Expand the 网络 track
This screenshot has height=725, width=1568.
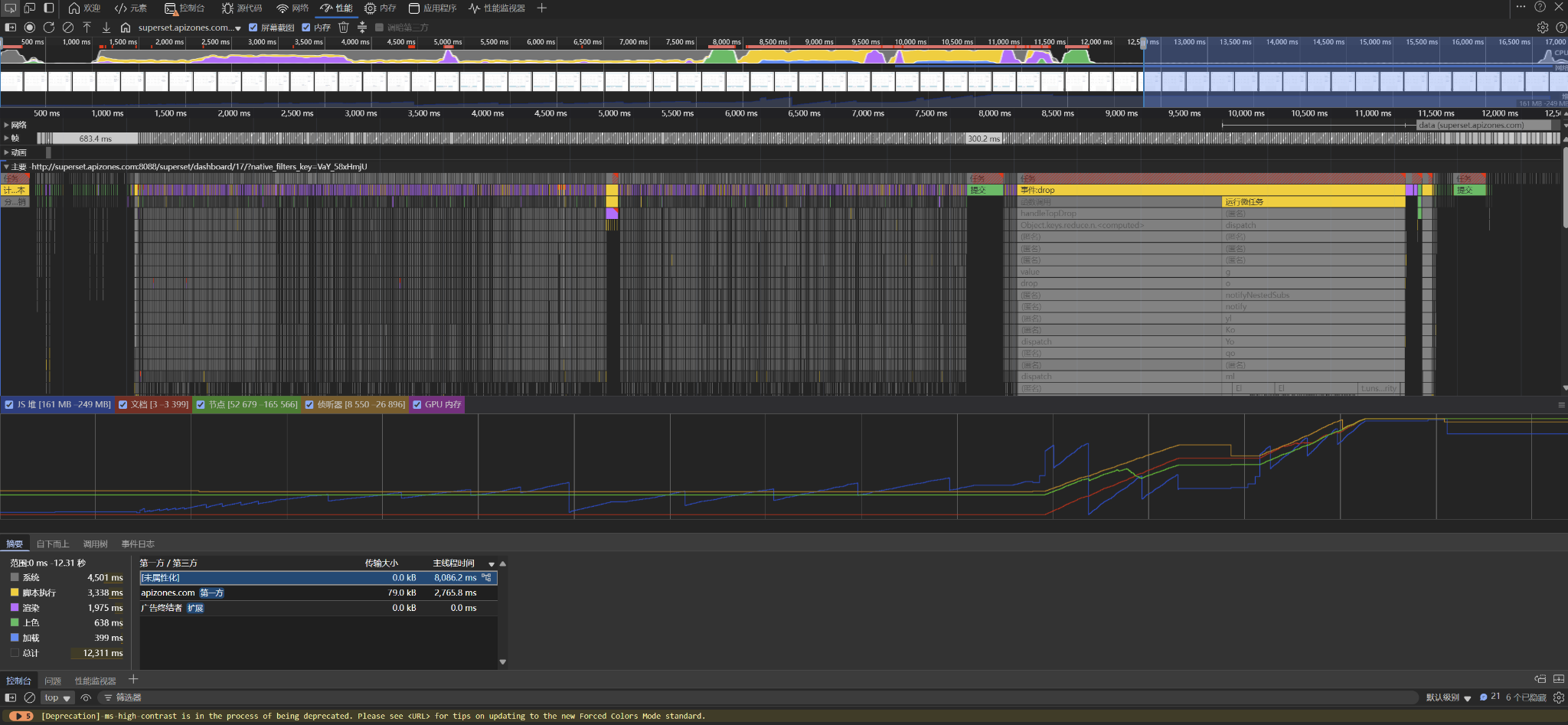coord(6,125)
